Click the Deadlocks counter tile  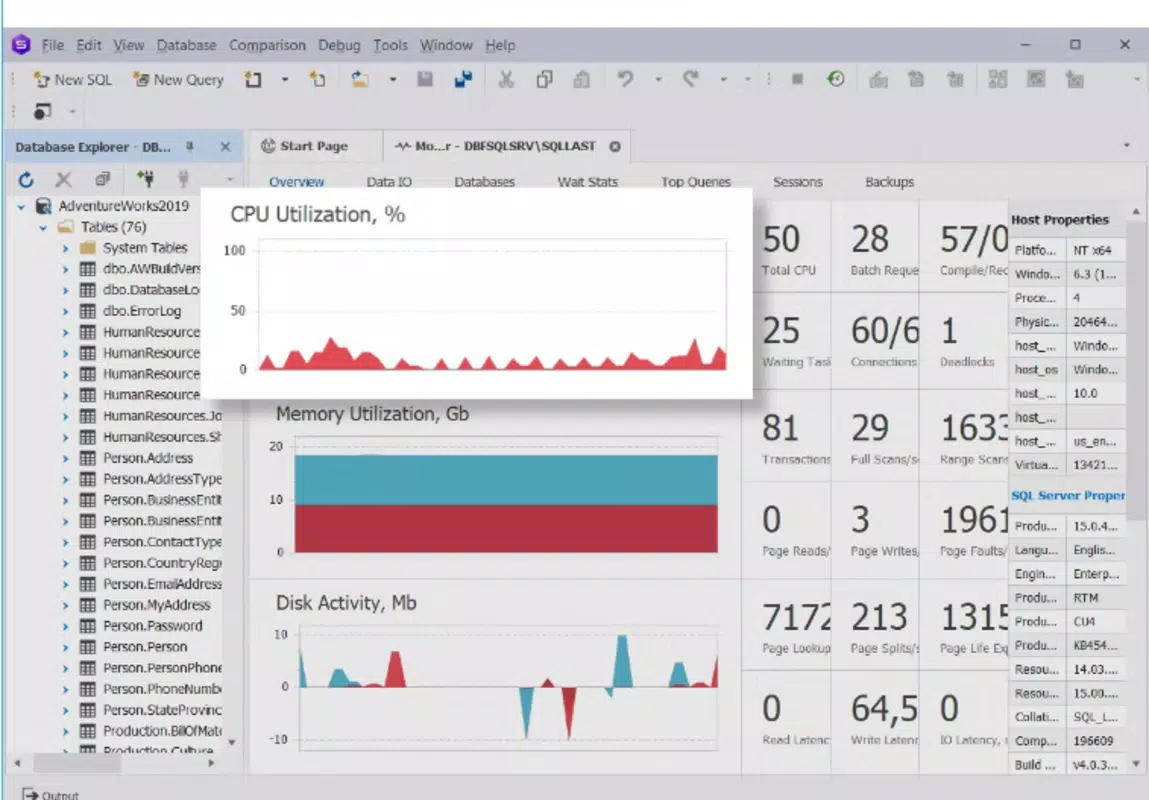[964, 343]
